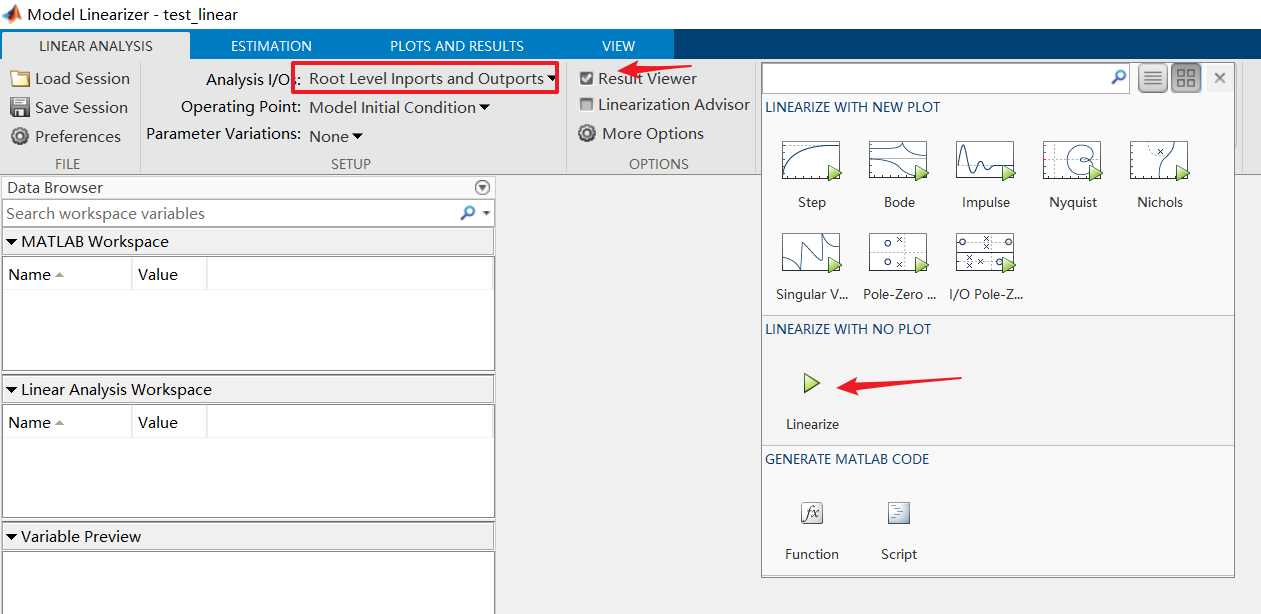Image resolution: width=1261 pixels, height=614 pixels.
Task: Click the gallery search magnifier icon
Action: 1119,77
